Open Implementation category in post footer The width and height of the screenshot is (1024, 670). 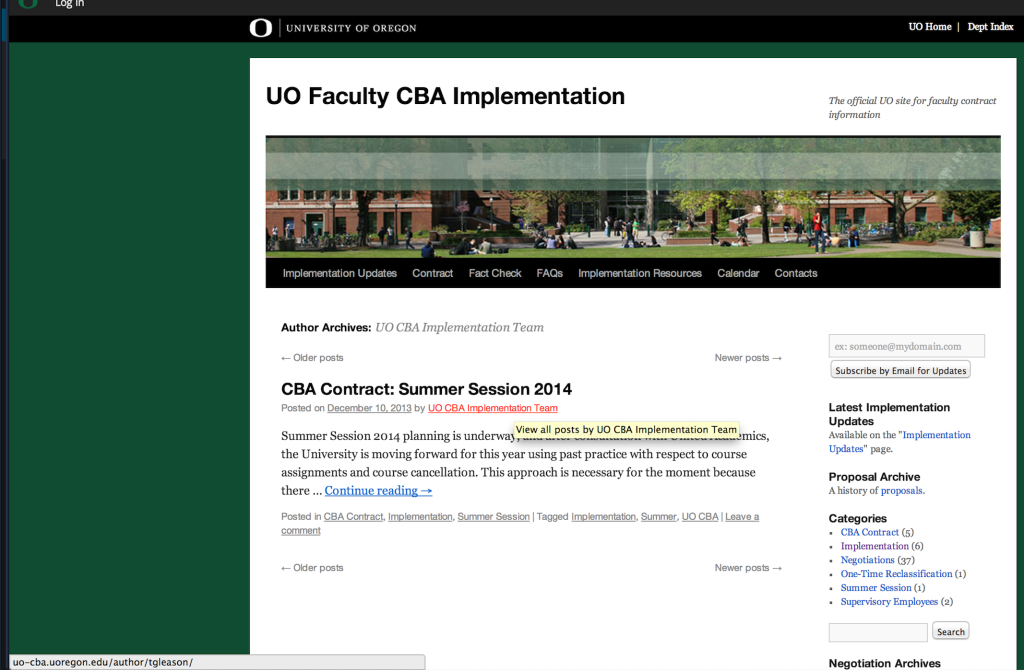[x=420, y=517]
